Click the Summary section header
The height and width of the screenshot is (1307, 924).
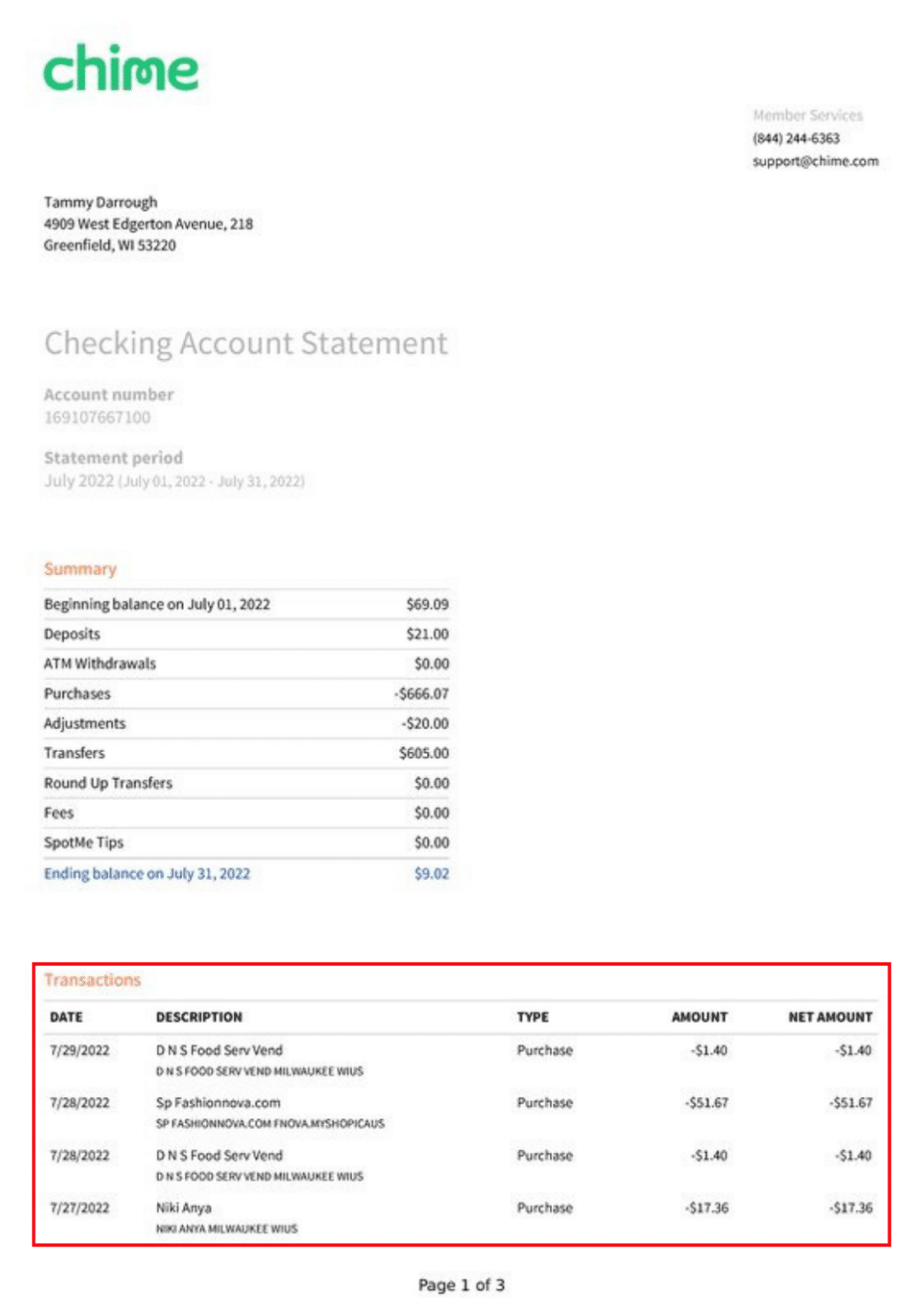81,568
